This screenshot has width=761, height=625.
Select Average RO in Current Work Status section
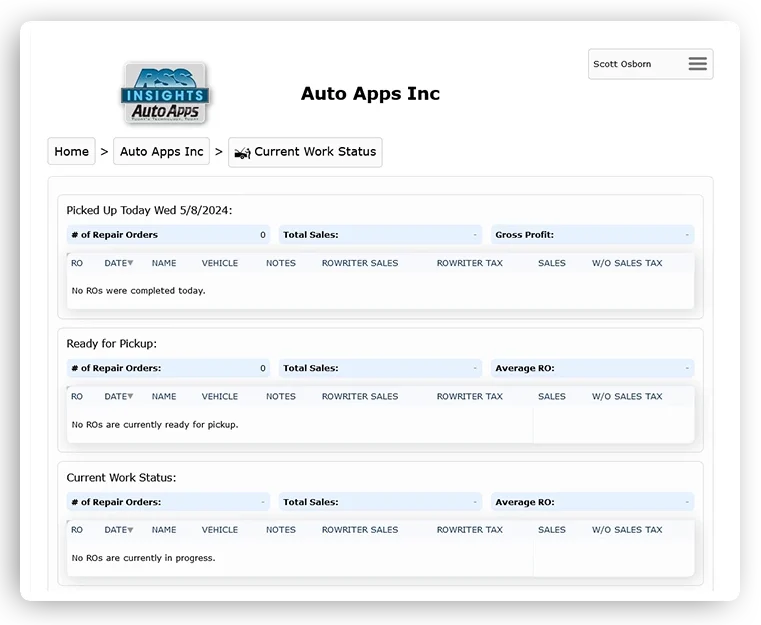click(592, 502)
